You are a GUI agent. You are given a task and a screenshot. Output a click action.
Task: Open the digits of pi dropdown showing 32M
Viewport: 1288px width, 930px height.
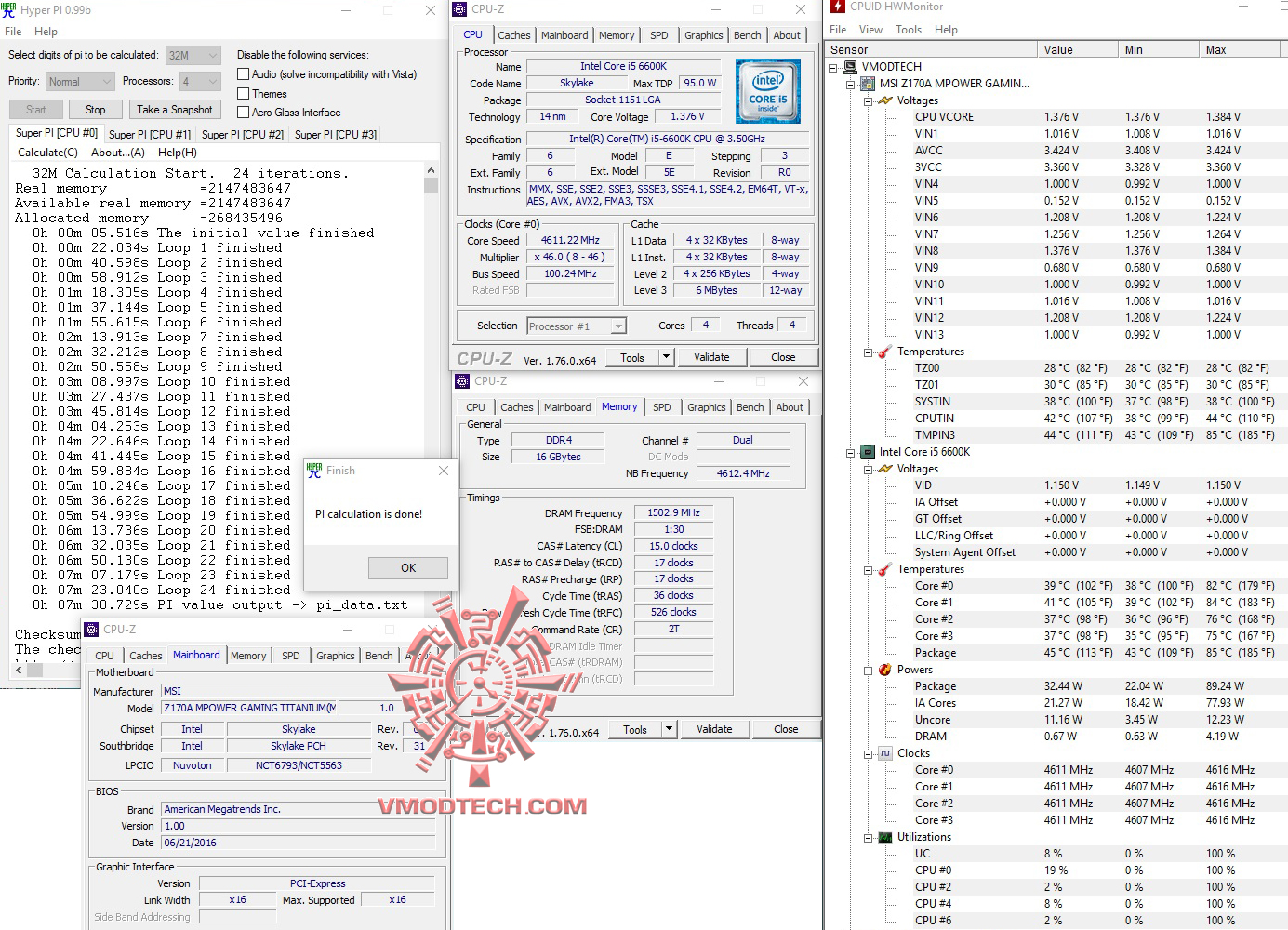[x=213, y=55]
